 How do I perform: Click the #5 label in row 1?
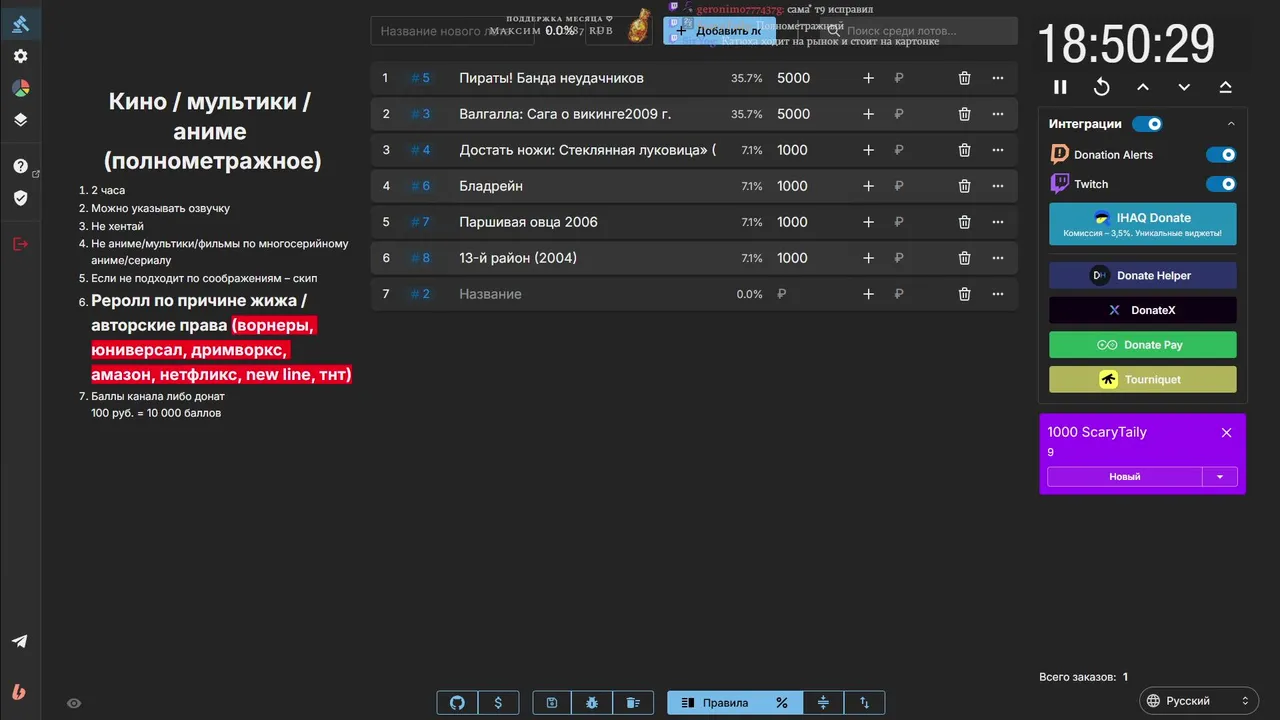(x=420, y=78)
